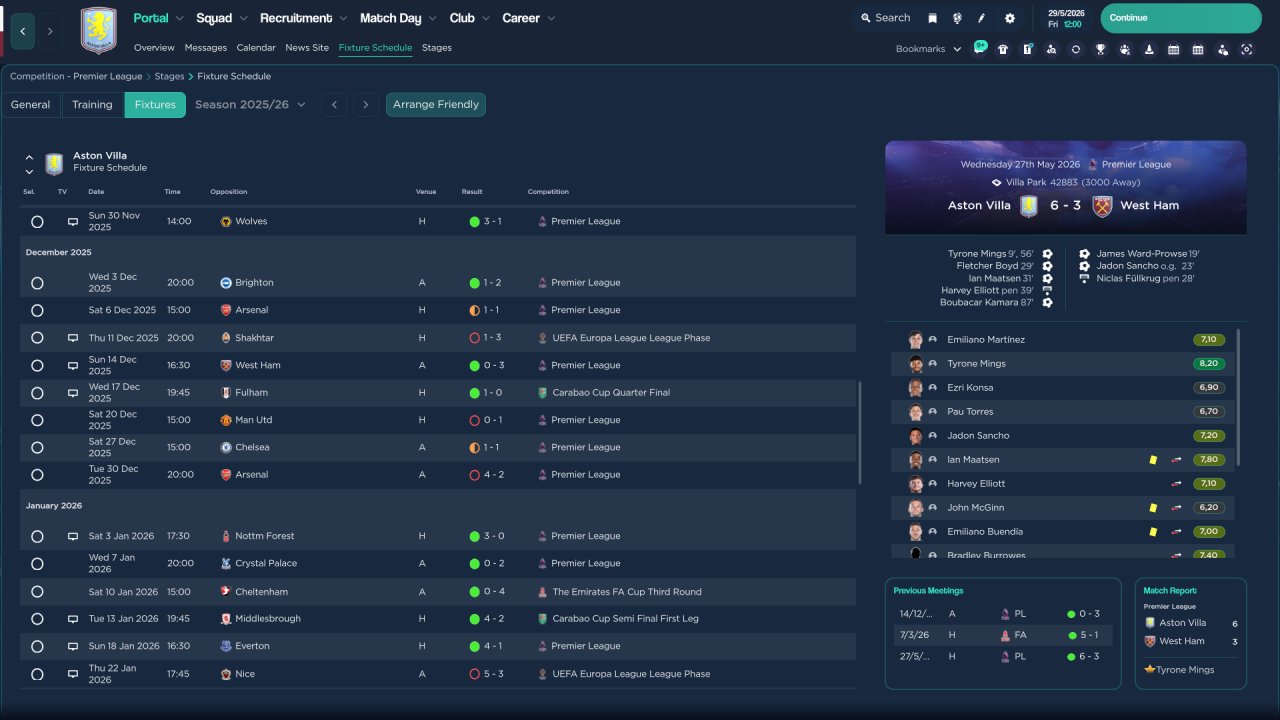The image size is (1280, 720).
Task: Click the Crystal Palace club badge
Action: (226, 563)
